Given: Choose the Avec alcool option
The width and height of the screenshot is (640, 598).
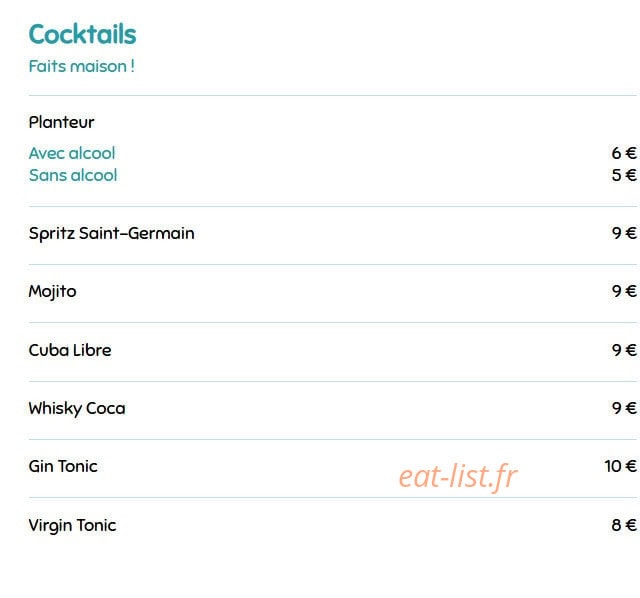Looking at the screenshot, I should pyautogui.click(x=72, y=153).
